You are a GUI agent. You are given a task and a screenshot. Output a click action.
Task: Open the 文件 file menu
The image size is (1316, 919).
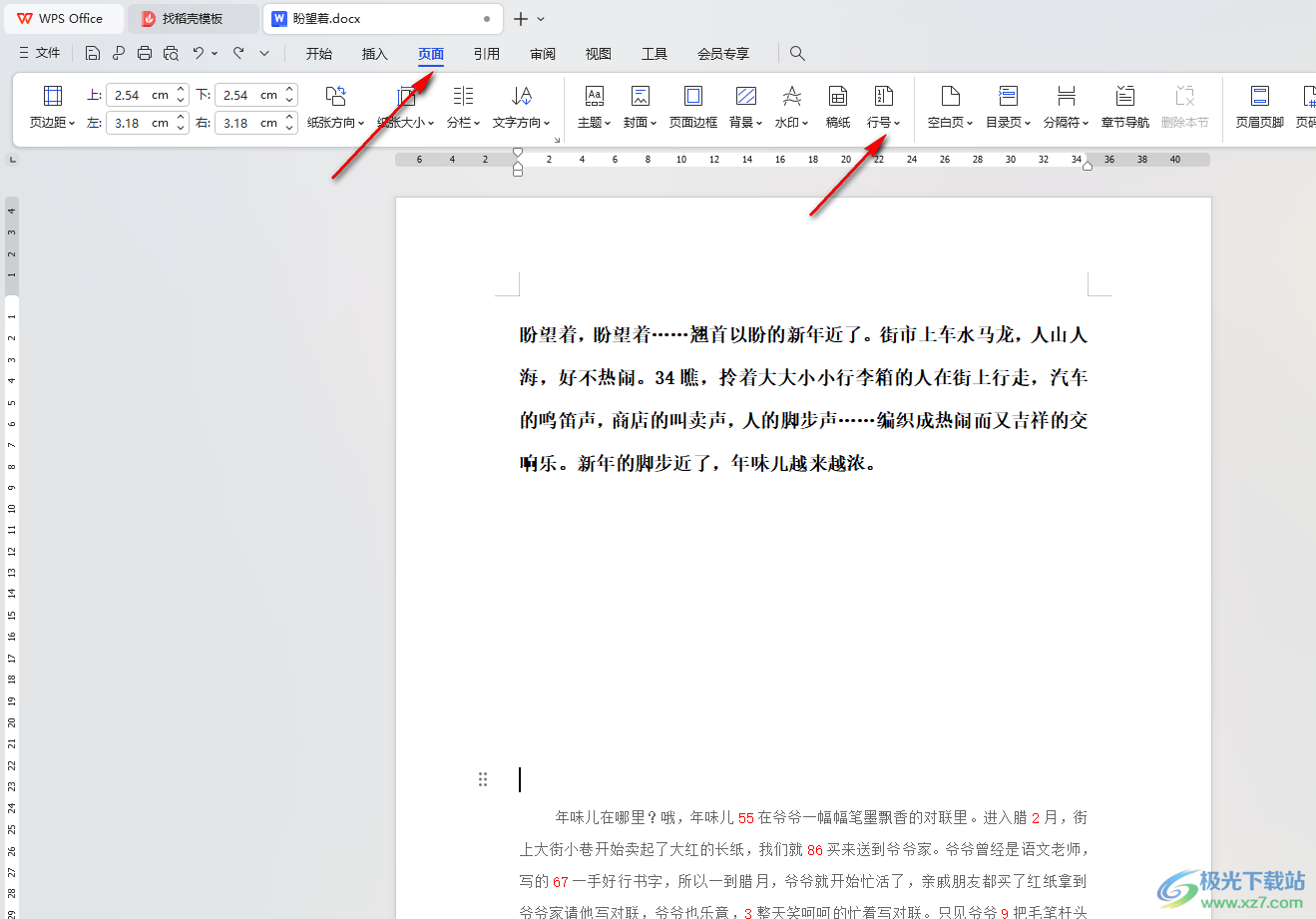40,53
